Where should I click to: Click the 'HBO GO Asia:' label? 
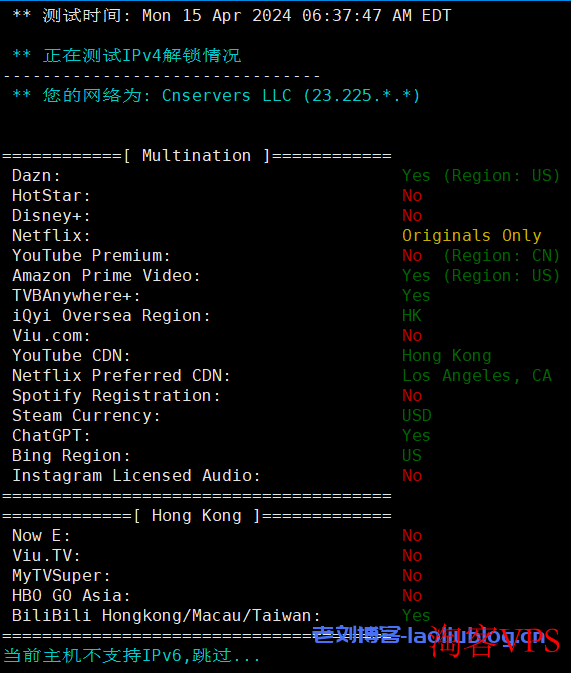pyautogui.click(x=71, y=595)
